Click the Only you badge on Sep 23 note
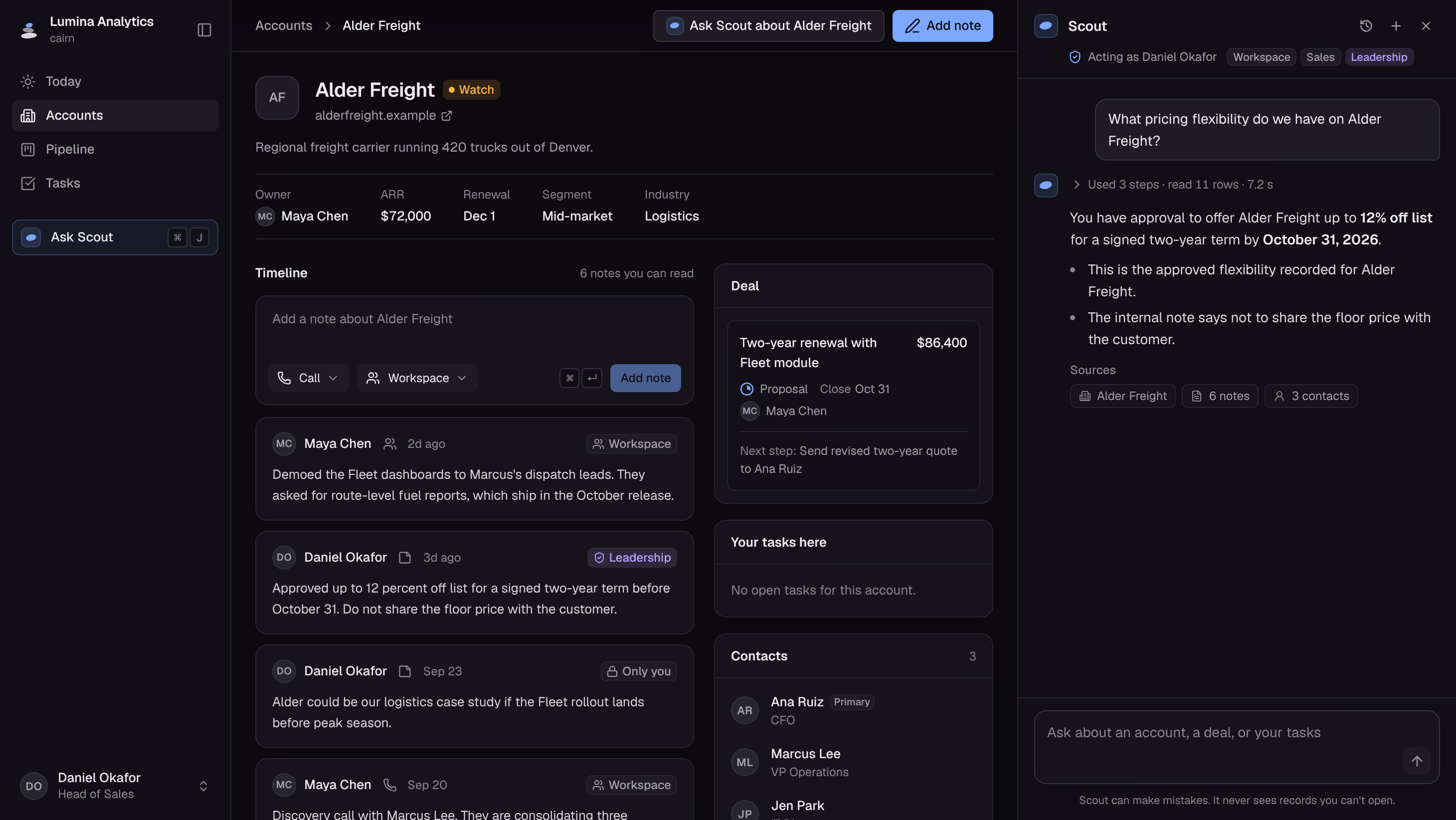Viewport: 1456px width, 820px height. pos(638,671)
